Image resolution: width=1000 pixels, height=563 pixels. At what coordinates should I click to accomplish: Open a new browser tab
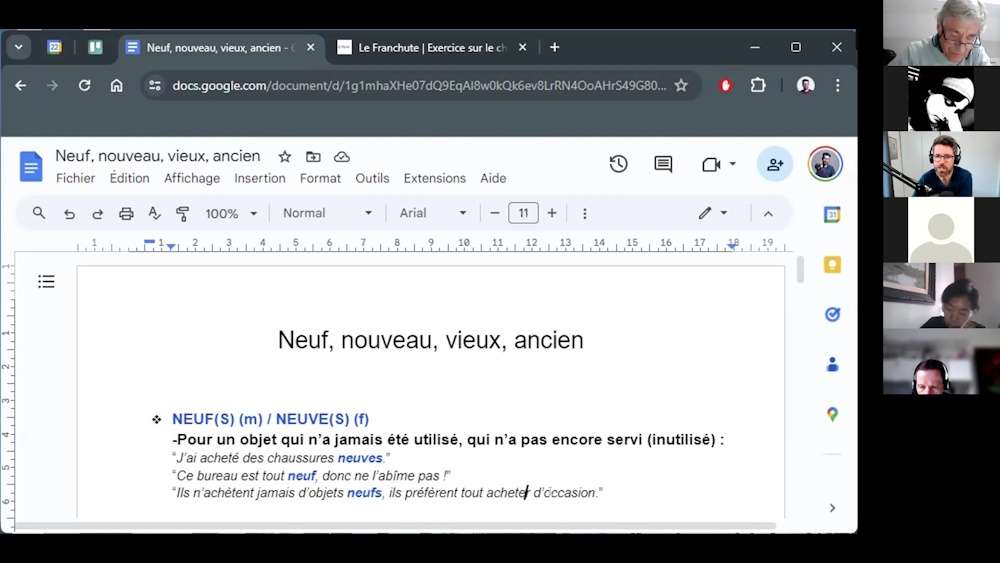coord(554,47)
